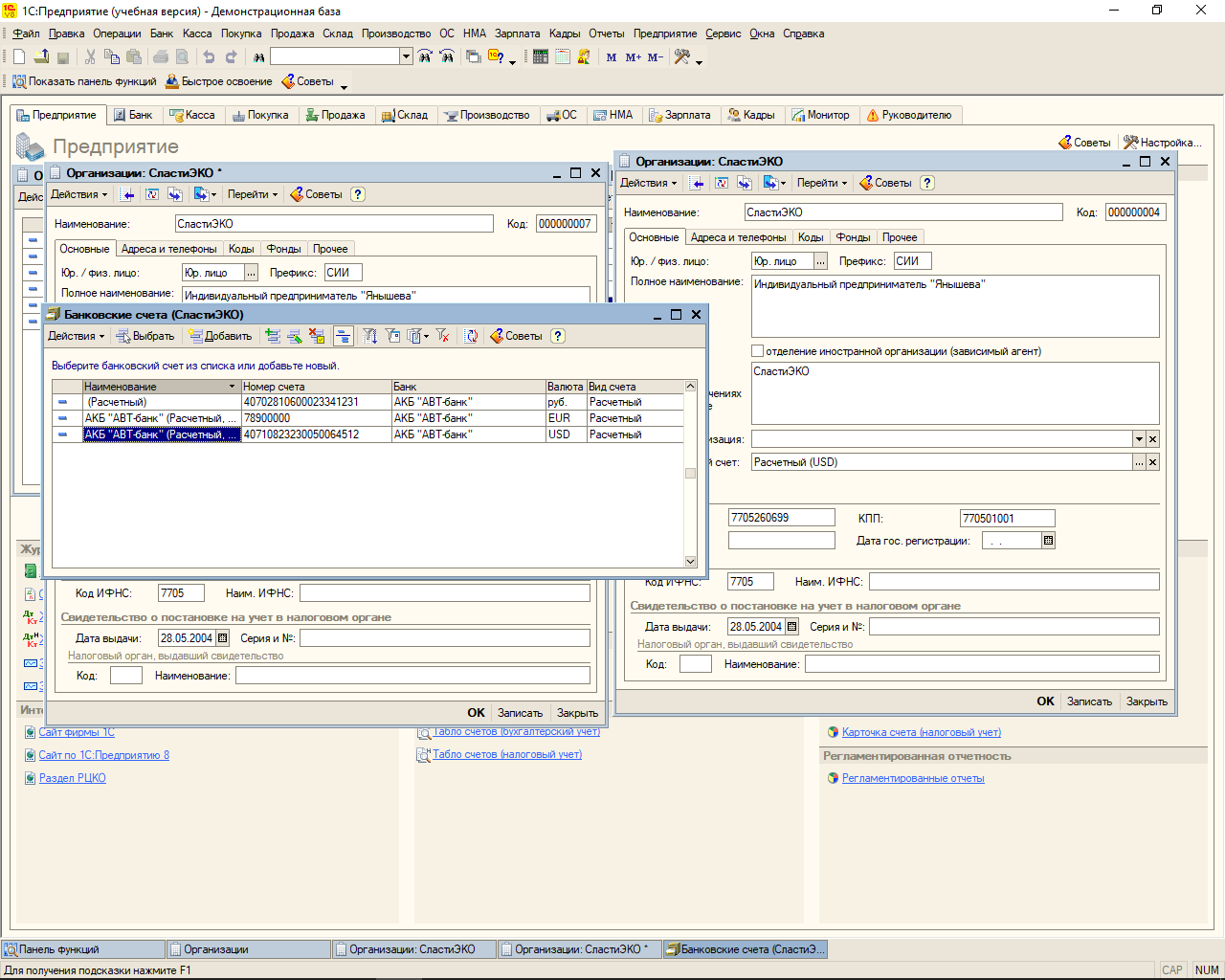Click the 1C help icon with question mark
Image resolution: width=1225 pixels, height=980 pixels.
(x=496, y=57)
